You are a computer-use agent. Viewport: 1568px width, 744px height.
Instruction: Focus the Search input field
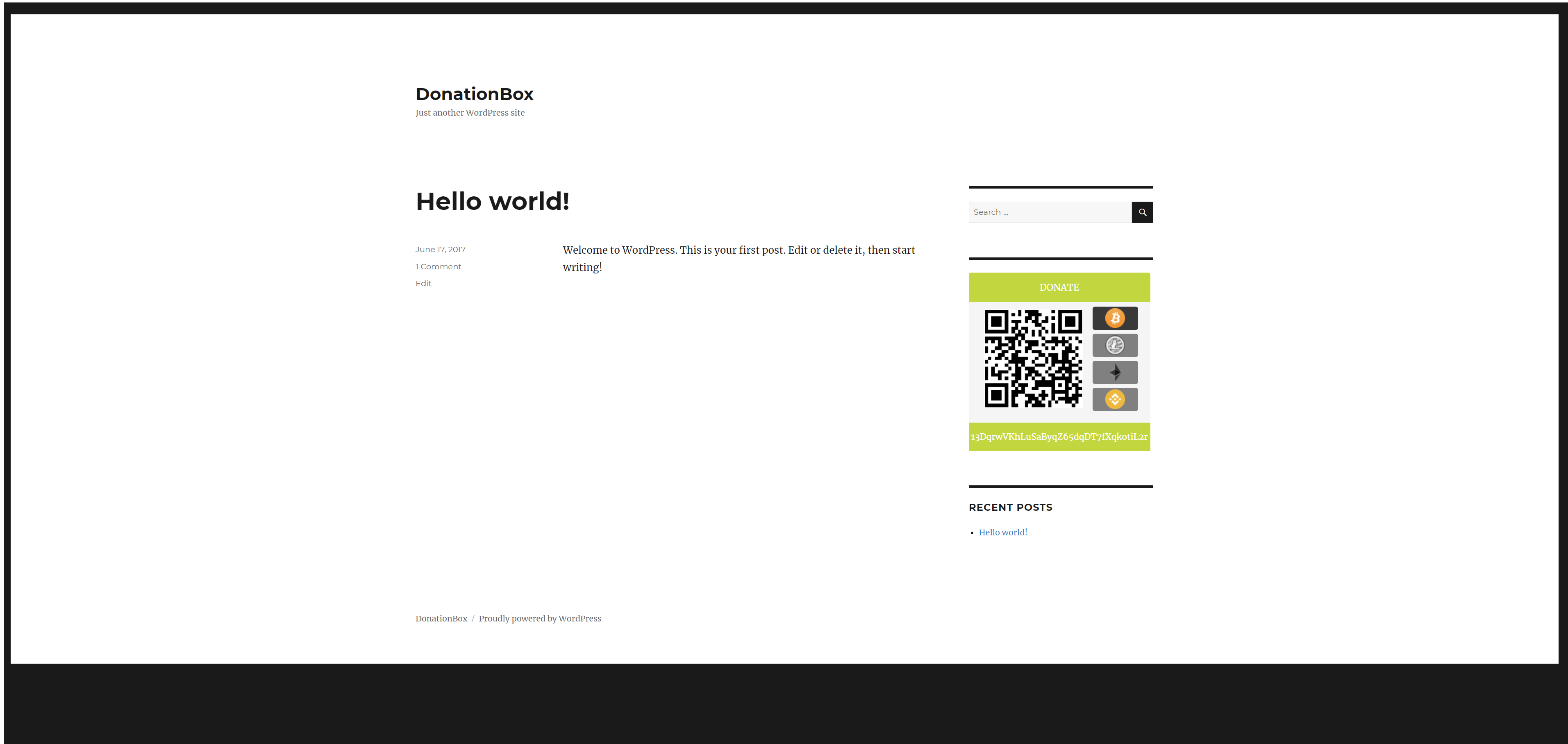1050,212
